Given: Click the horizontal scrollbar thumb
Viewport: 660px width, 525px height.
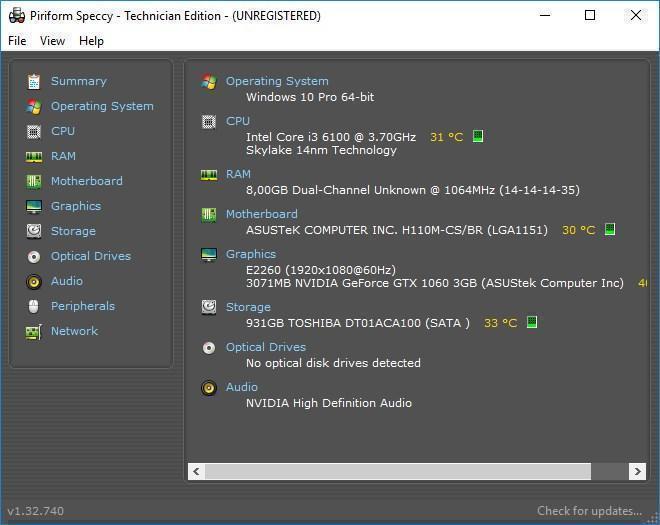Looking at the screenshot, I should tap(398, 471).
